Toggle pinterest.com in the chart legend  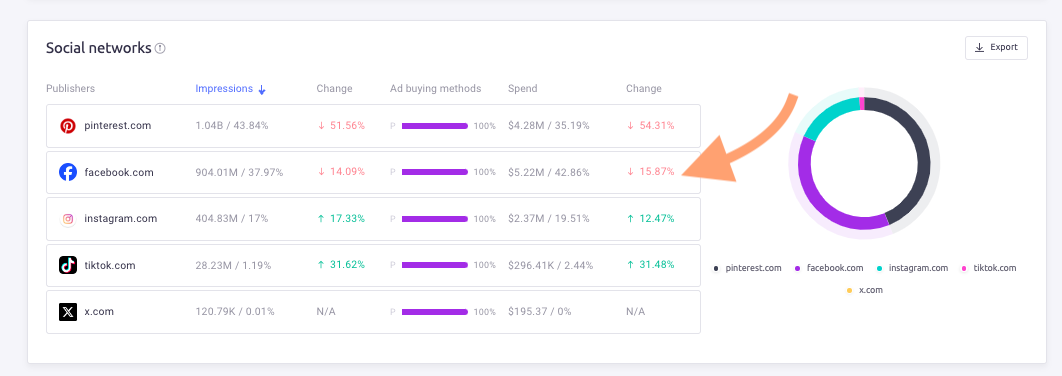pos(748,268)
